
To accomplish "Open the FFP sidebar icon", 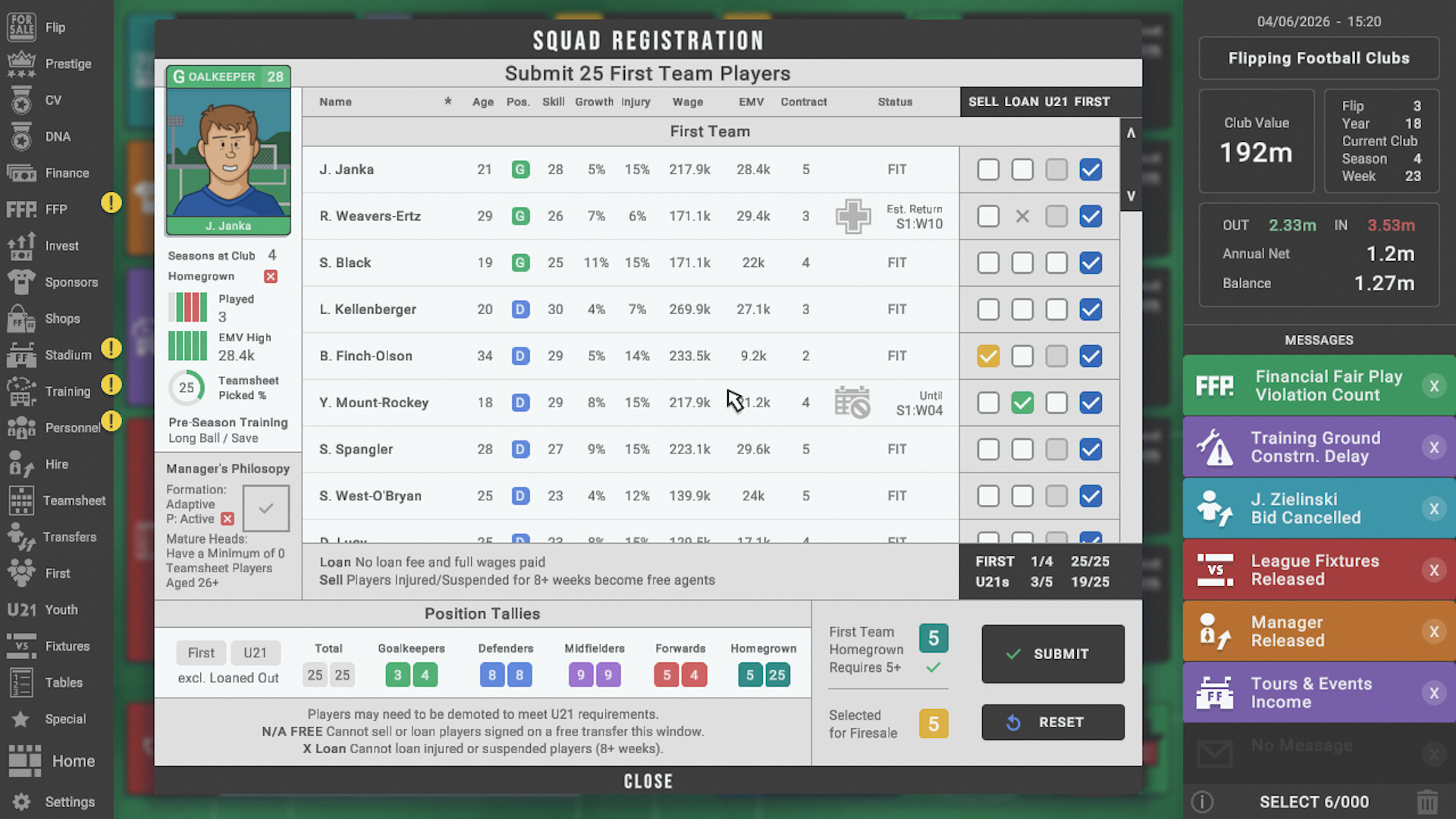I will (x=21, y=209).
